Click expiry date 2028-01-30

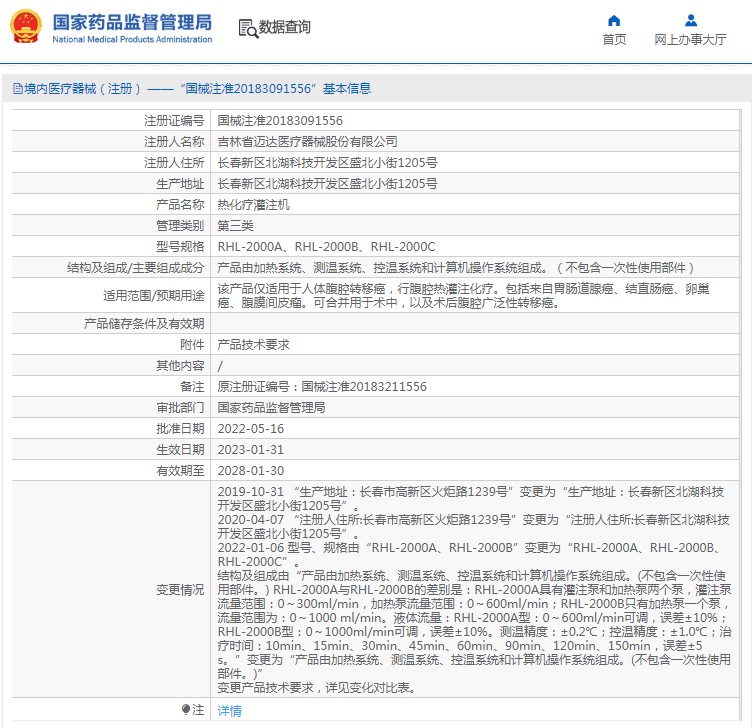click(251, 471)
